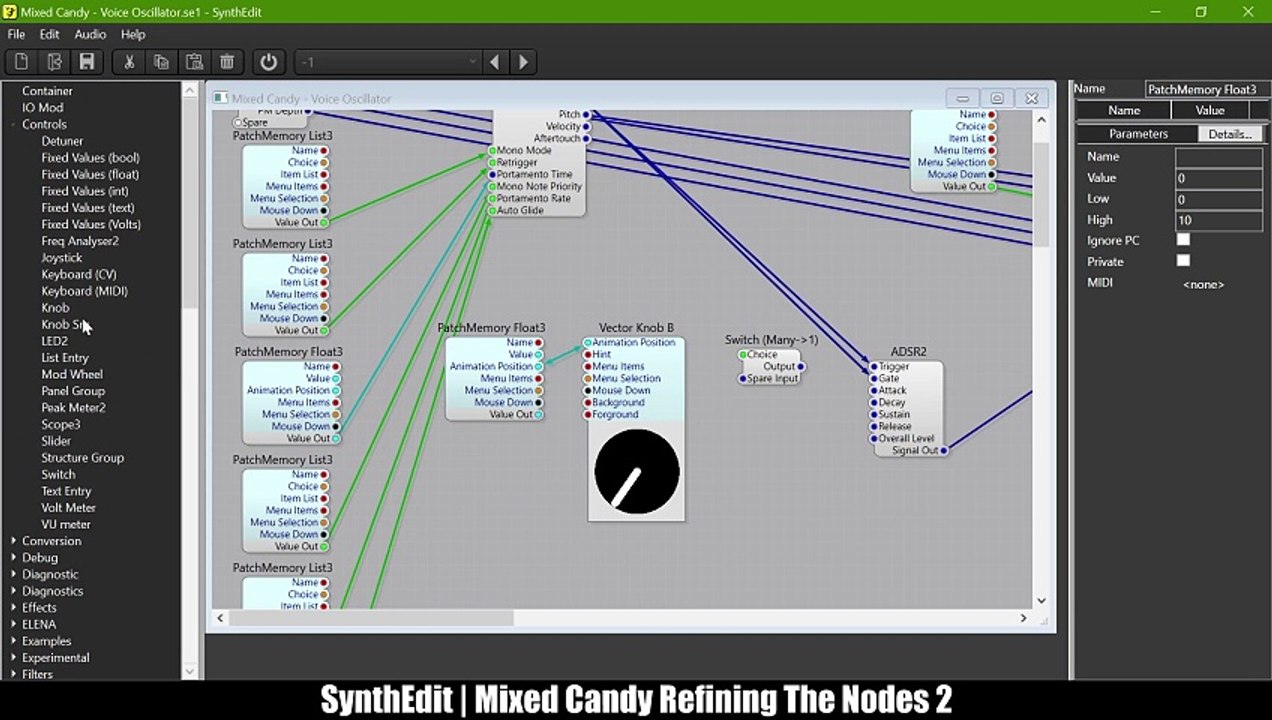The image size is (1272, 720).
Task: Click module list scrollbar thumb
Action: pyautogui.click(x=190, y=201)
